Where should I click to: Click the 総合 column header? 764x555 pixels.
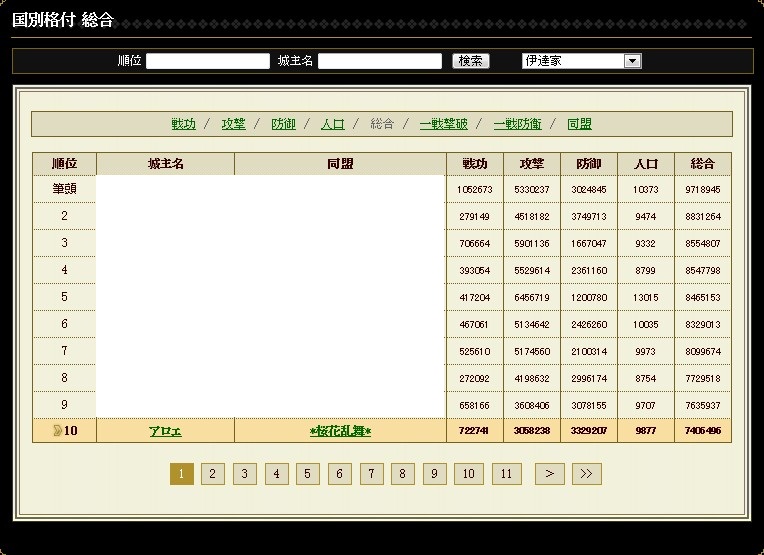pos(703,164)
